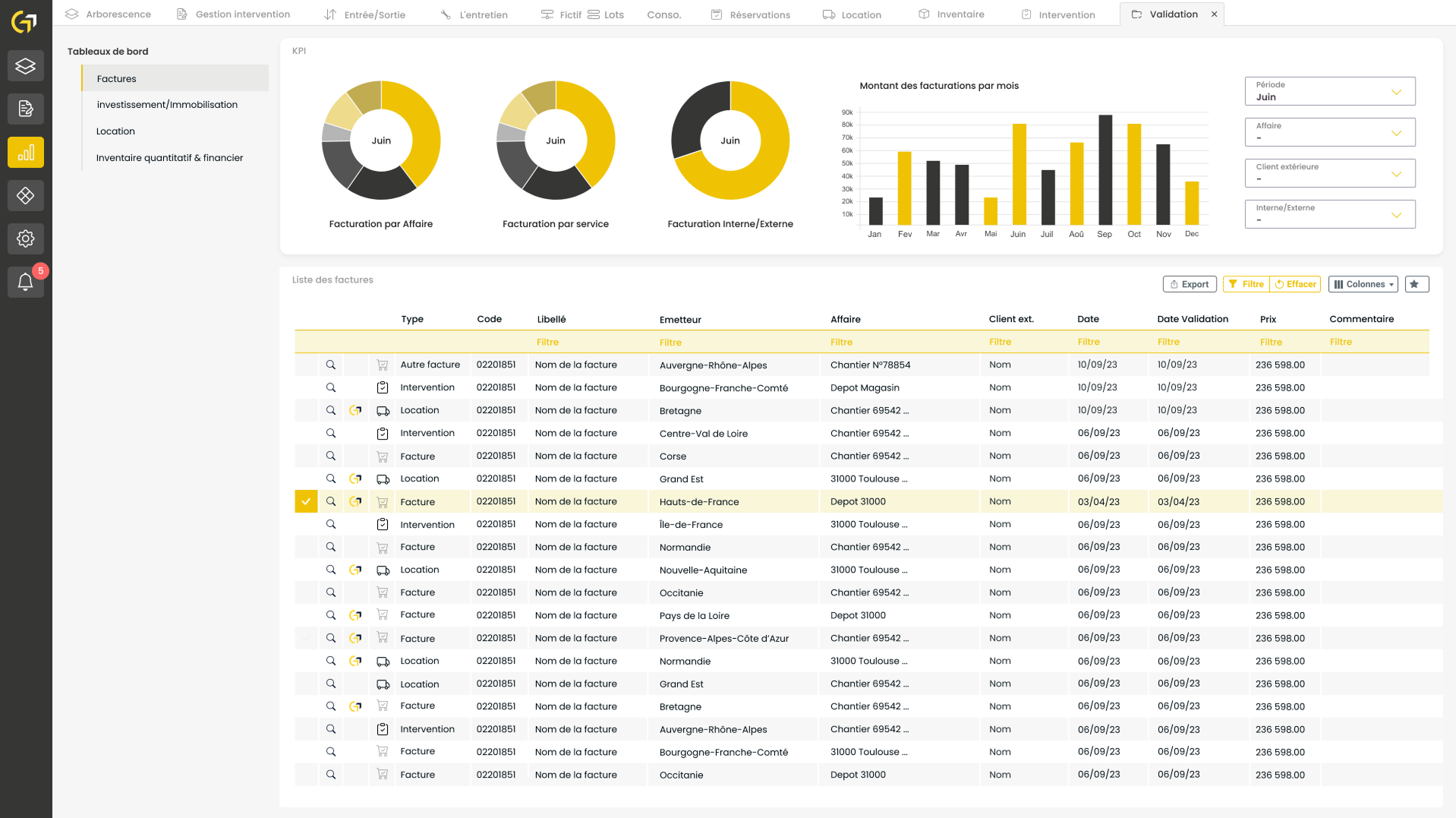The width and height of the screenshot is (1456, 818).
Task: Open notifications bell with 5 alerts
Action: [25, 283]
